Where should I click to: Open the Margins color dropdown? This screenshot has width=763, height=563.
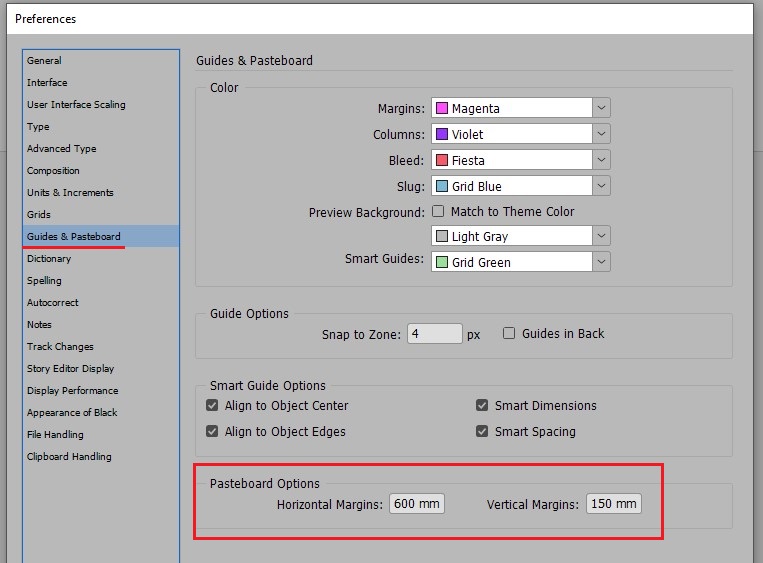[x=601, y=108]
